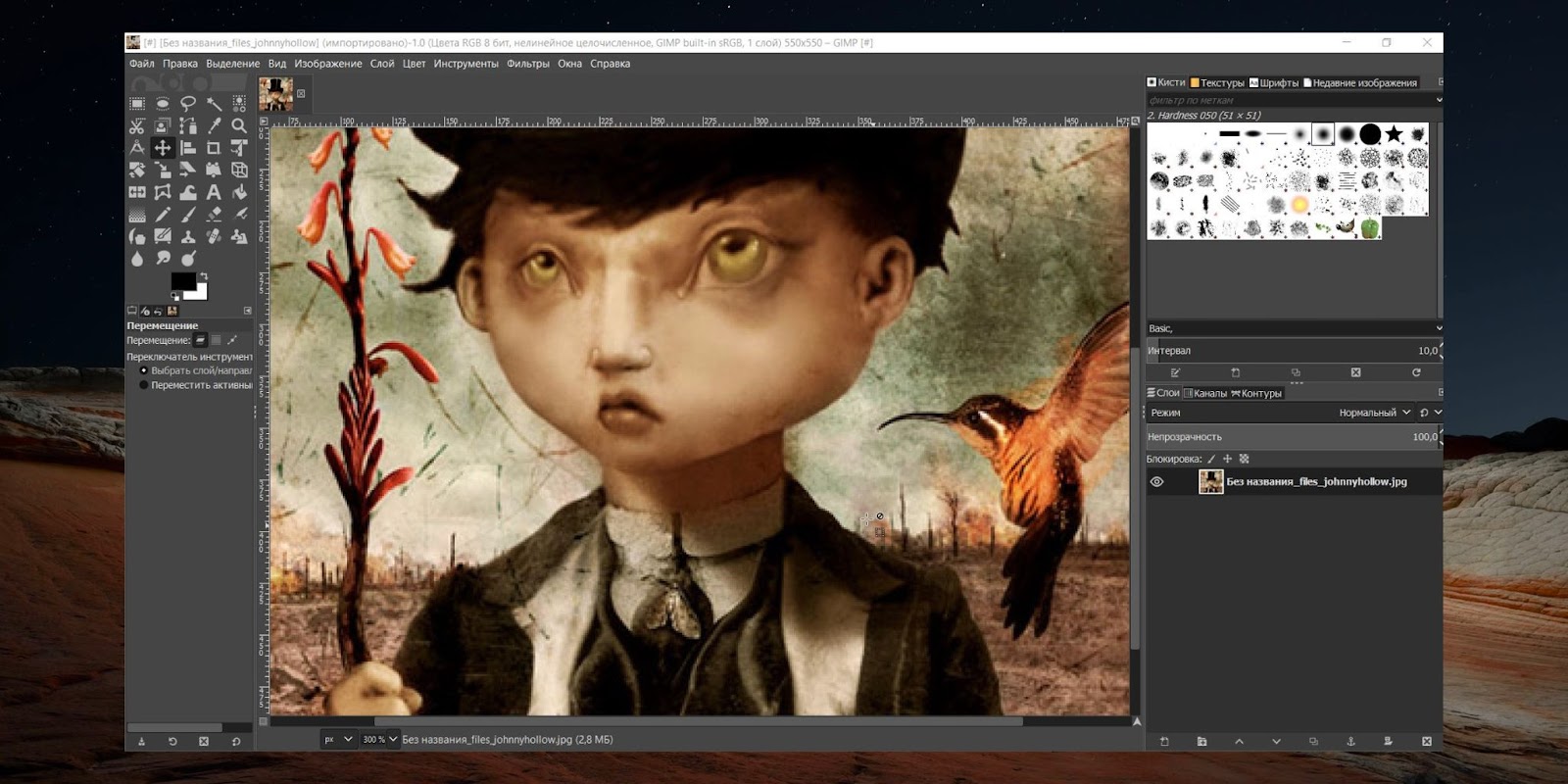
Task: Toggle lock pixels for the layer
Action: coord(1211,459)
